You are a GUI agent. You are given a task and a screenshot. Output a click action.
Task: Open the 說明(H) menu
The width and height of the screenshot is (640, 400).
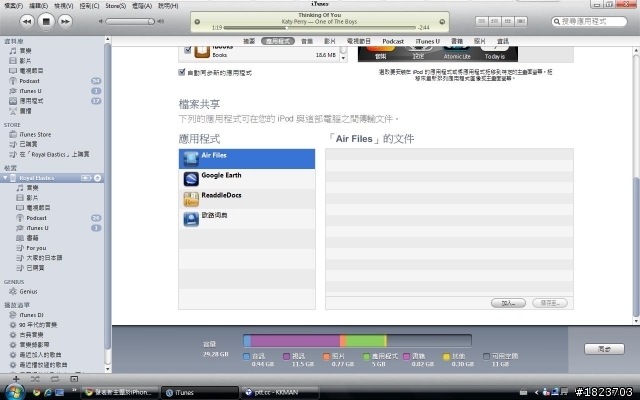click(168, 6)
